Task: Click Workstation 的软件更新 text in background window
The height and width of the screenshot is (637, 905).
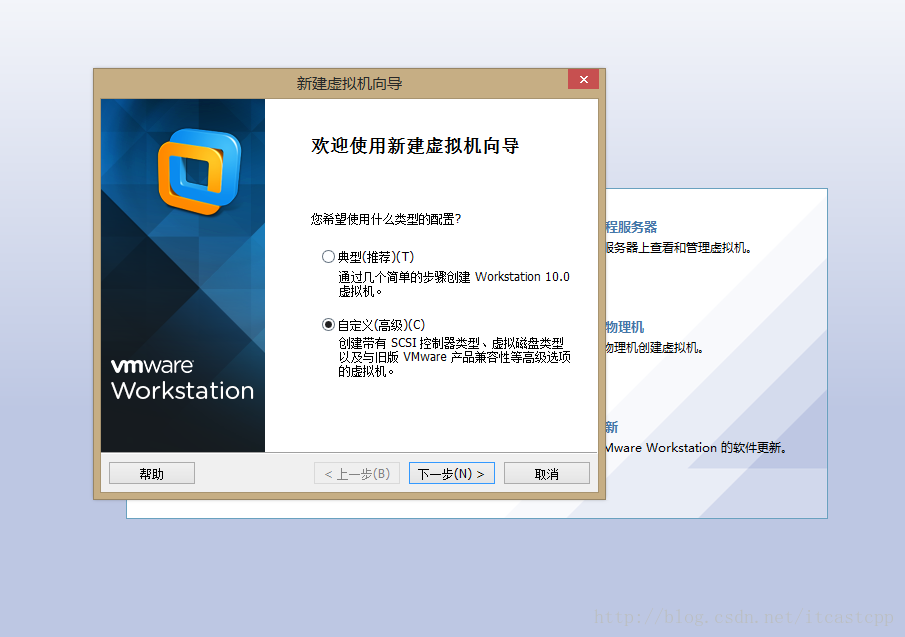Action: (716, 447)
